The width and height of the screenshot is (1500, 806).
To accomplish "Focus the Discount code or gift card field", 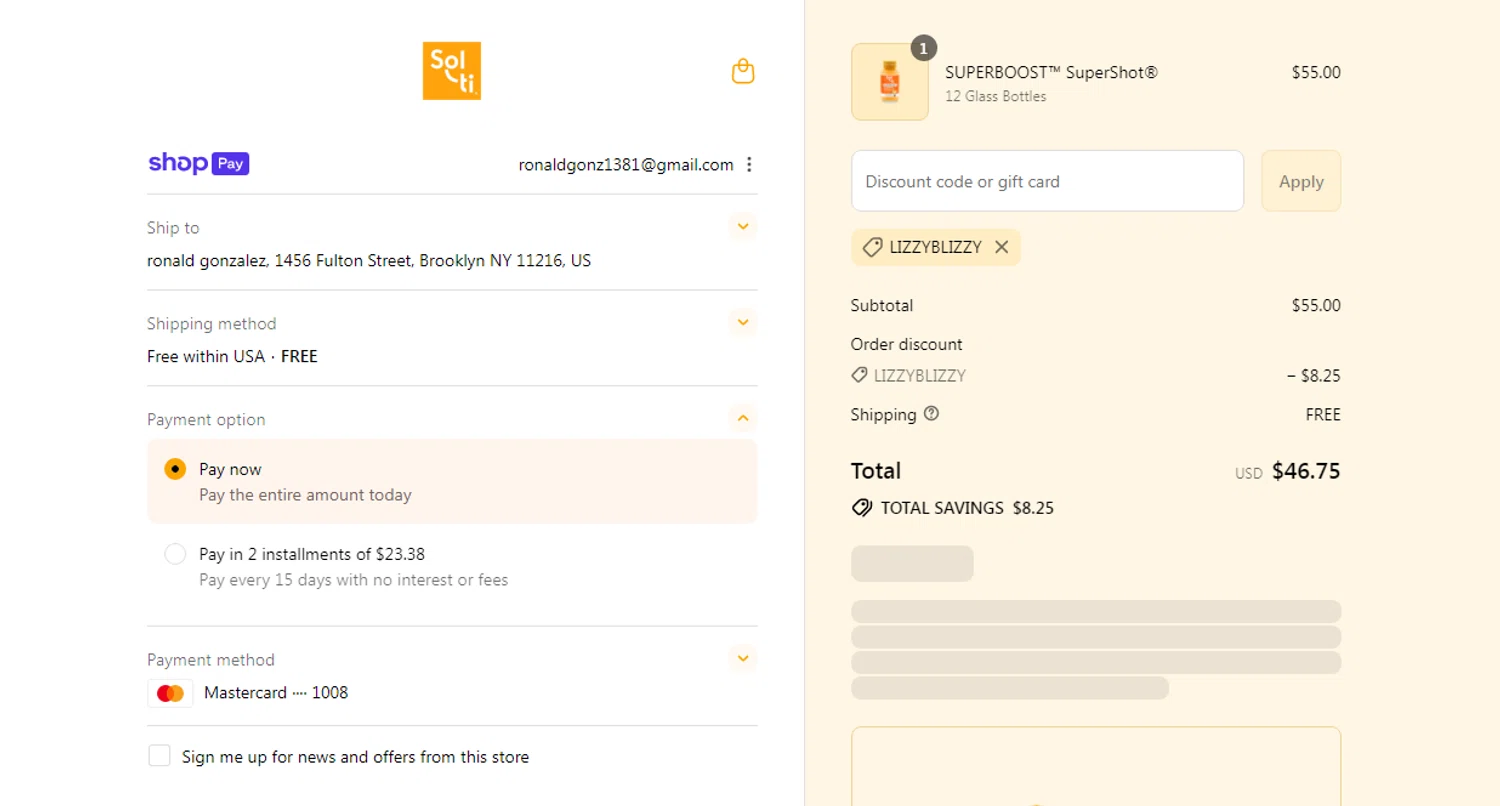I will click(x=1047, y=181).
